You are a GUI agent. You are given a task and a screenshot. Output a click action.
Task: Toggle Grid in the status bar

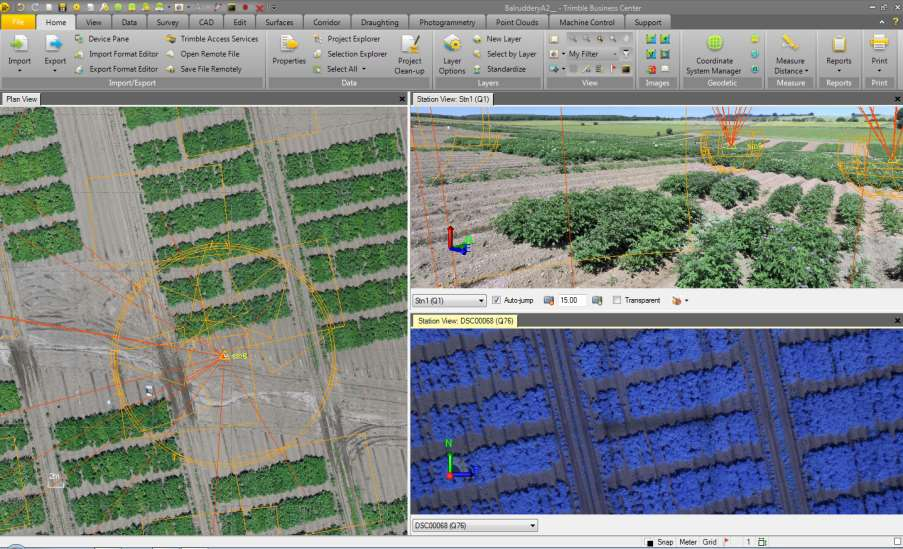tap(709, 542)
